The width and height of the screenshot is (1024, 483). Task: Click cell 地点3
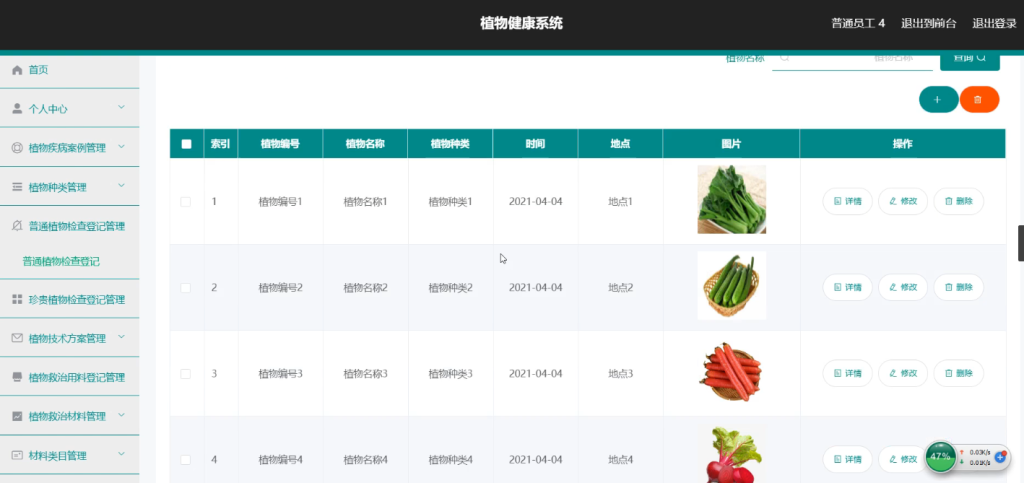click(x=620, y=374)
